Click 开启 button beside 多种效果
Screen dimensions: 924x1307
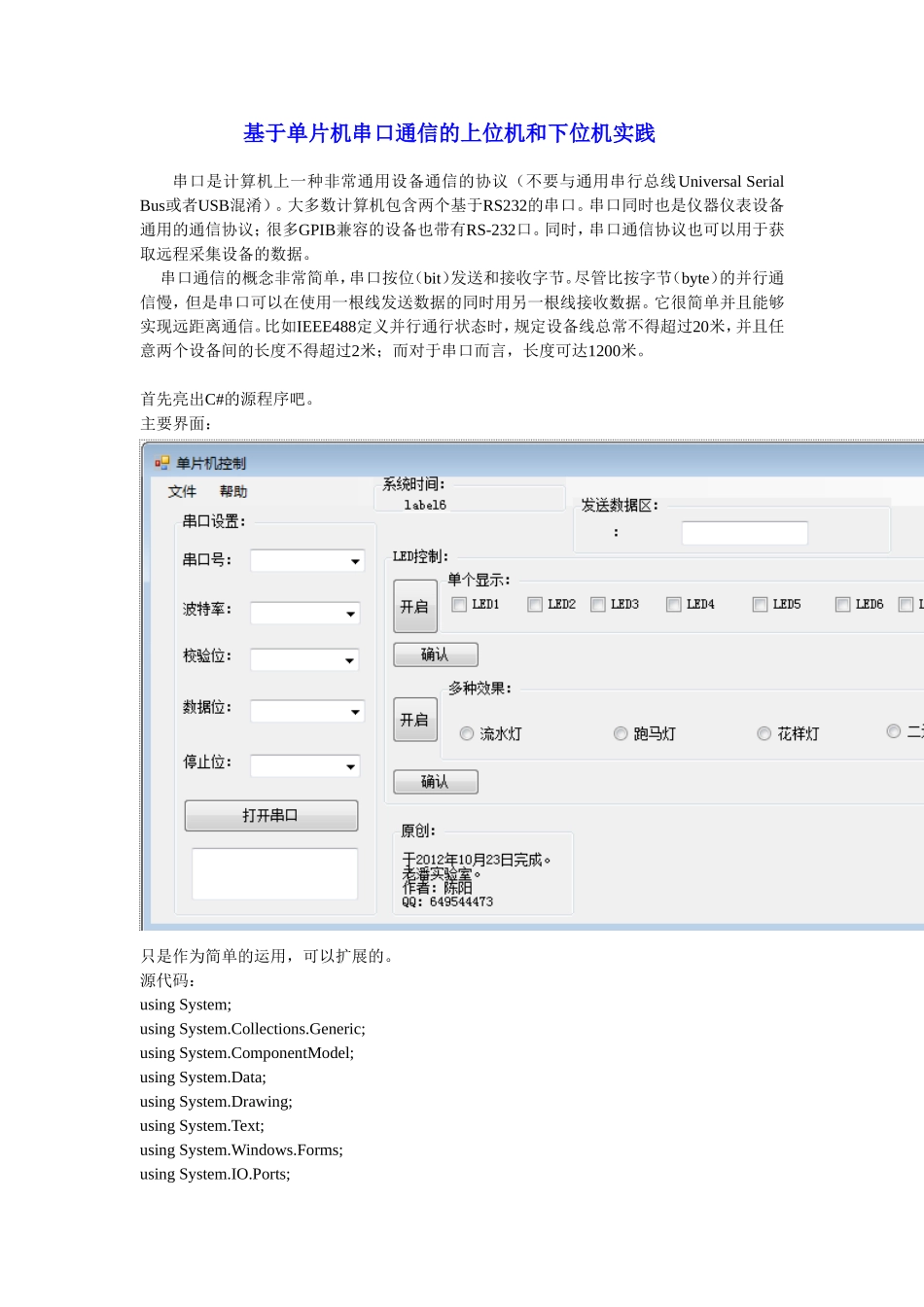(415, 720)
